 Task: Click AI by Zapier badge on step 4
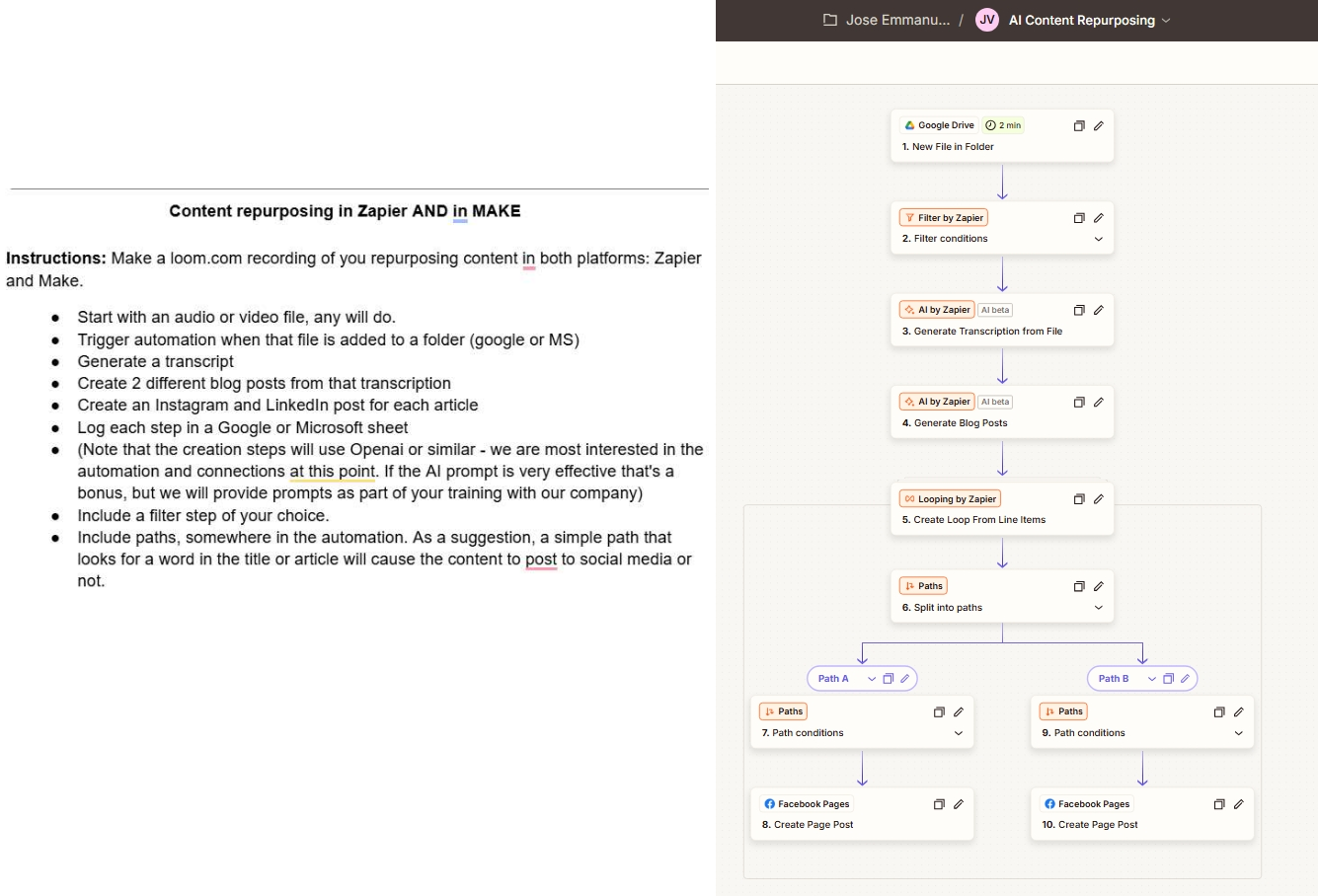pos(937,402)
